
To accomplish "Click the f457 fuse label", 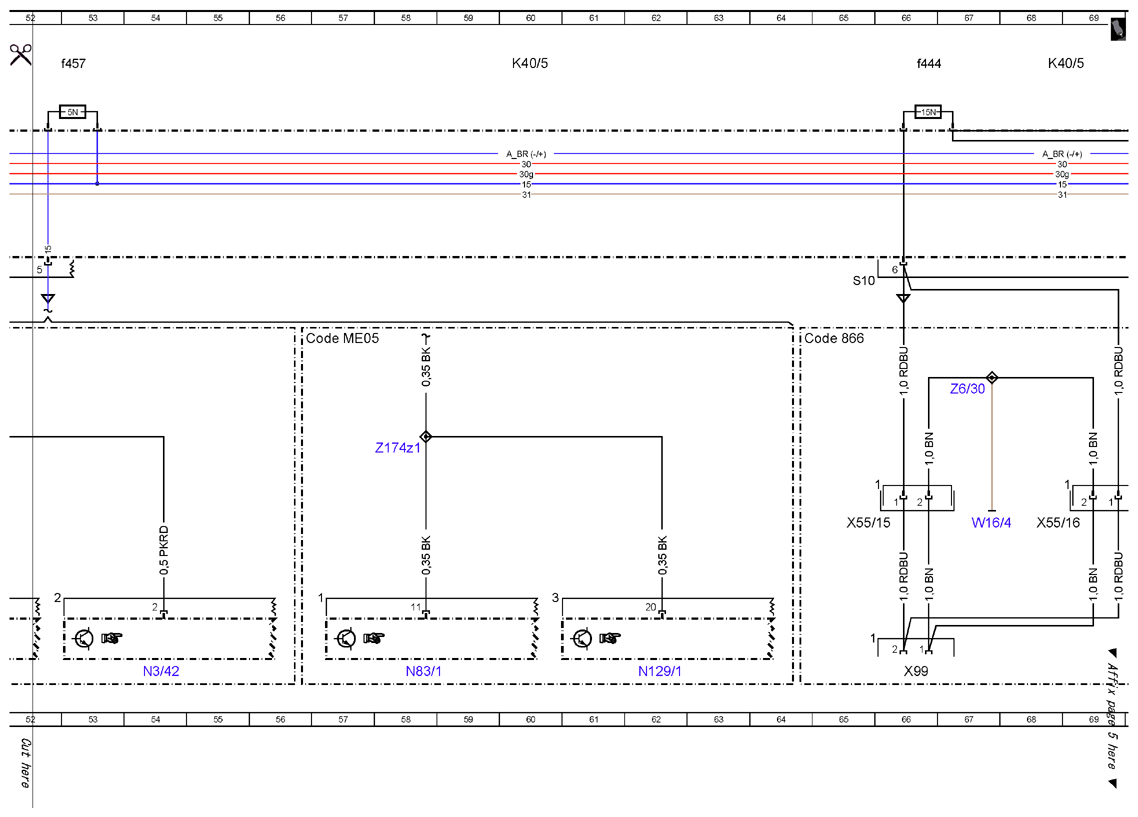I will 73,64.
